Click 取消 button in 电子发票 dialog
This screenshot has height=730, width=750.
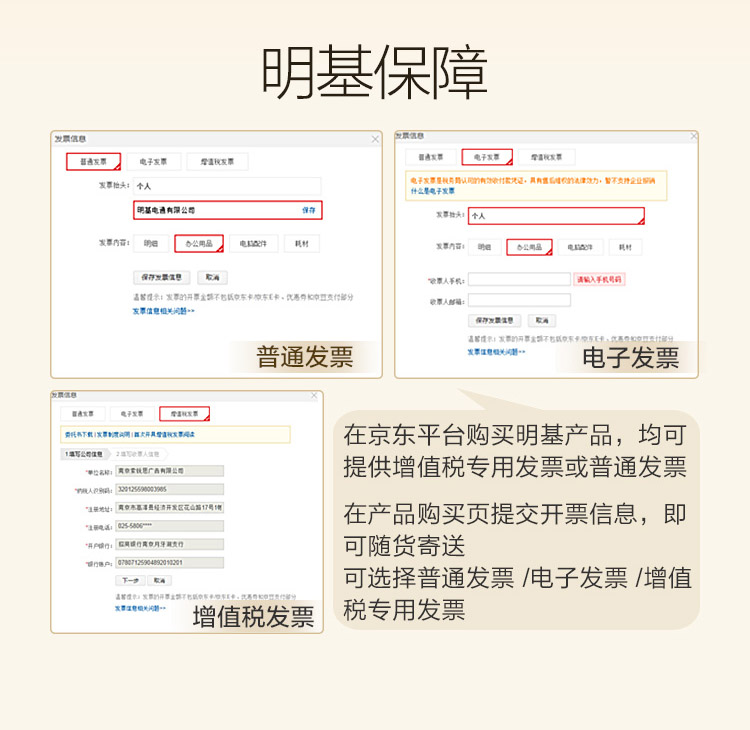click(x=542, y=321)
